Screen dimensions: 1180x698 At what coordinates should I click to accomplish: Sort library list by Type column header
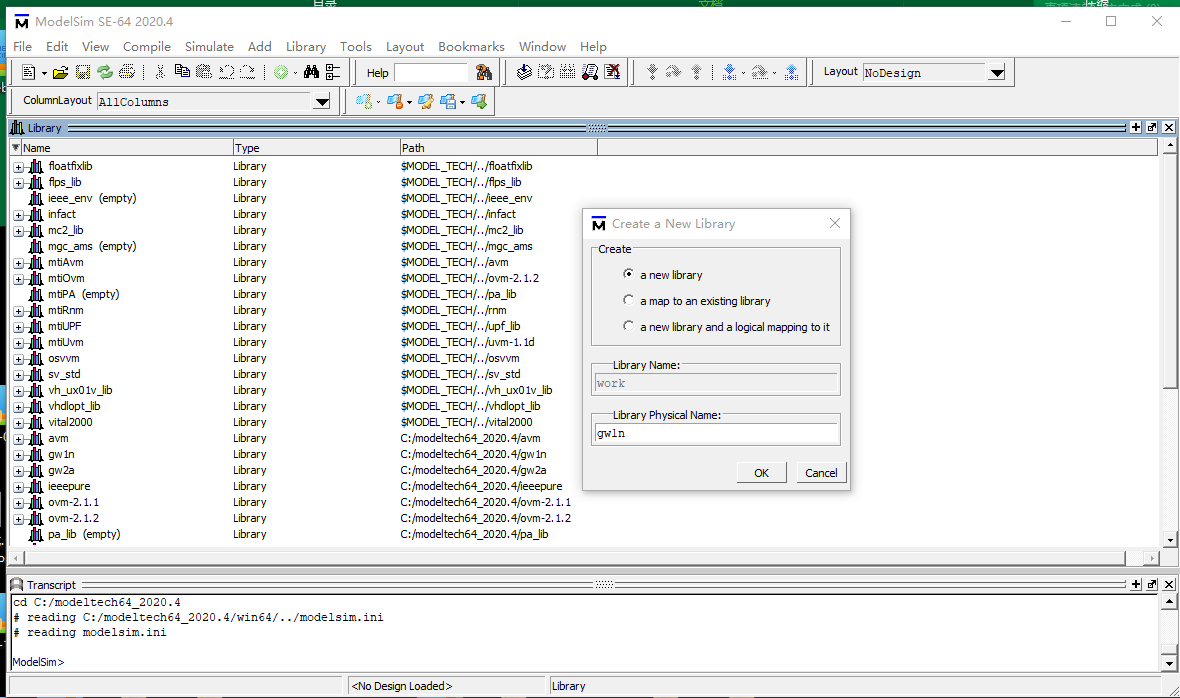point(316,148)
